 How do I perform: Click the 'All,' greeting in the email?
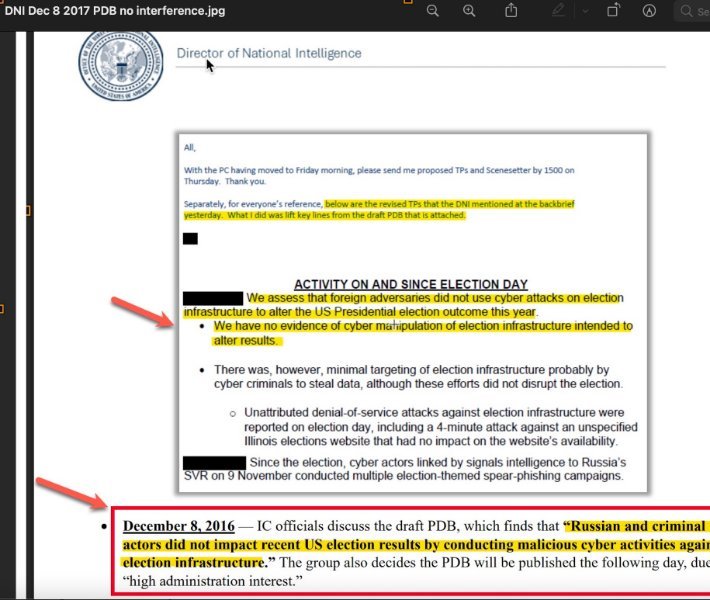click(x=190, y=148)
